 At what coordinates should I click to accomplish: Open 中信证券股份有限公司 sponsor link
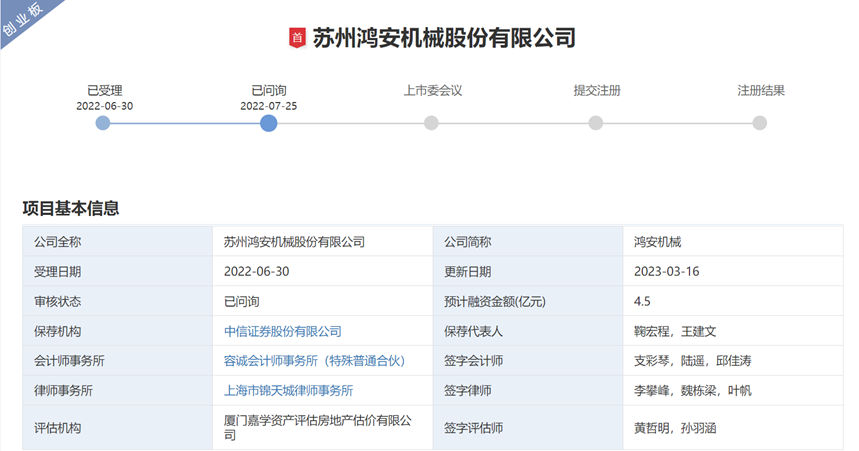coord(283,331)
